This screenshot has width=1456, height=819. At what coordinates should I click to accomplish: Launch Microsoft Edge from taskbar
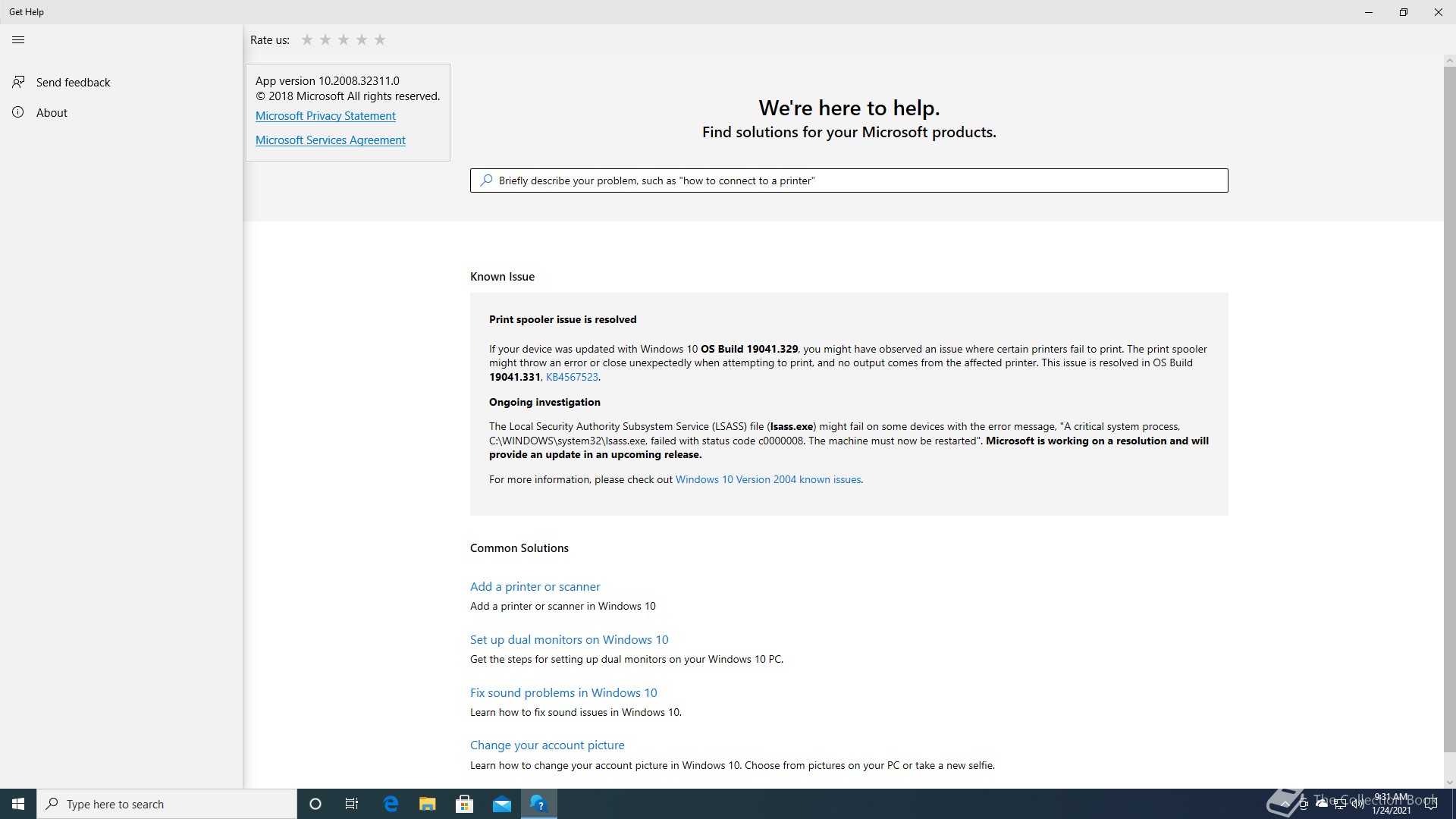(391, 804)
